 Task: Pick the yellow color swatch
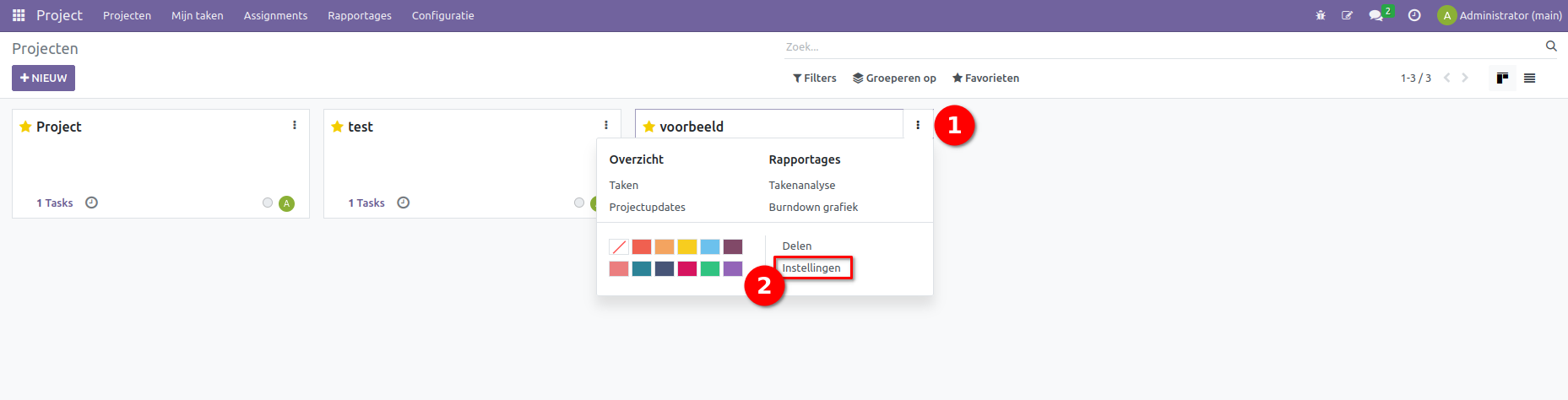pyautogui.click(x=687, y=246)
